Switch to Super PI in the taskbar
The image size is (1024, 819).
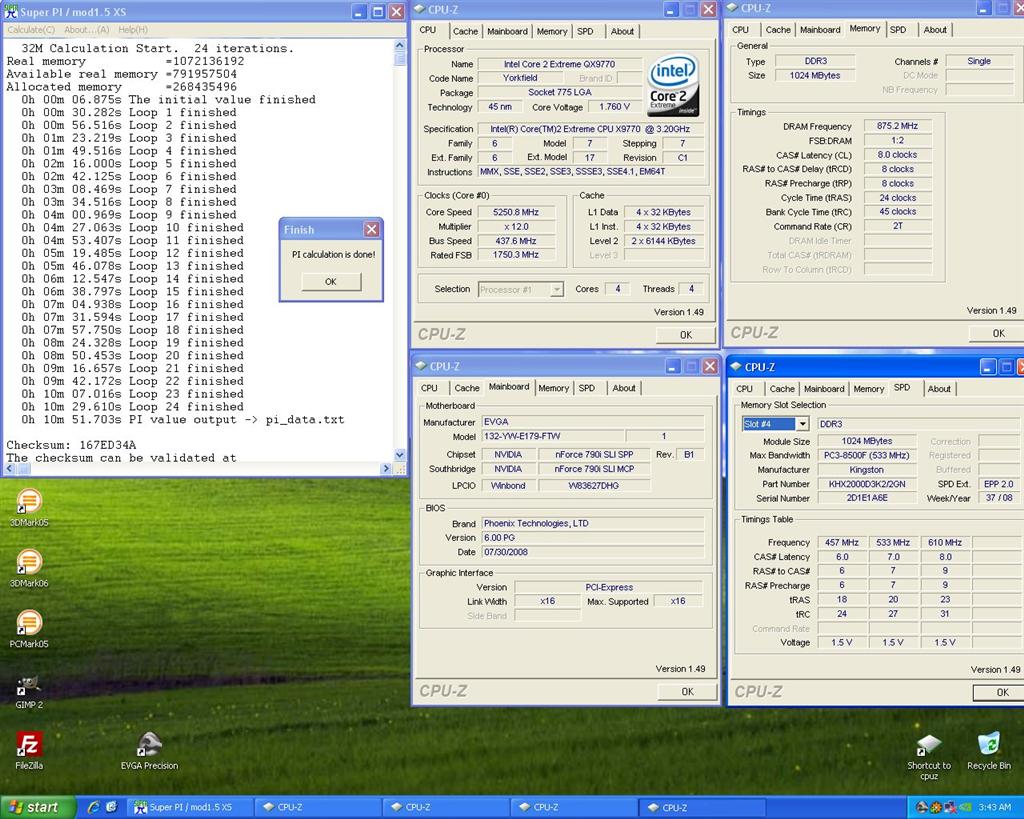[189, 807]
